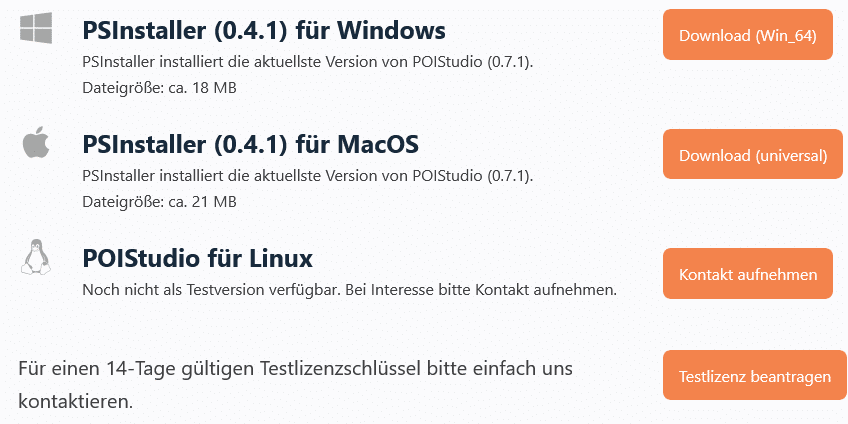
Task: Click the 18 MB file size text
Action: coord(159,88)
